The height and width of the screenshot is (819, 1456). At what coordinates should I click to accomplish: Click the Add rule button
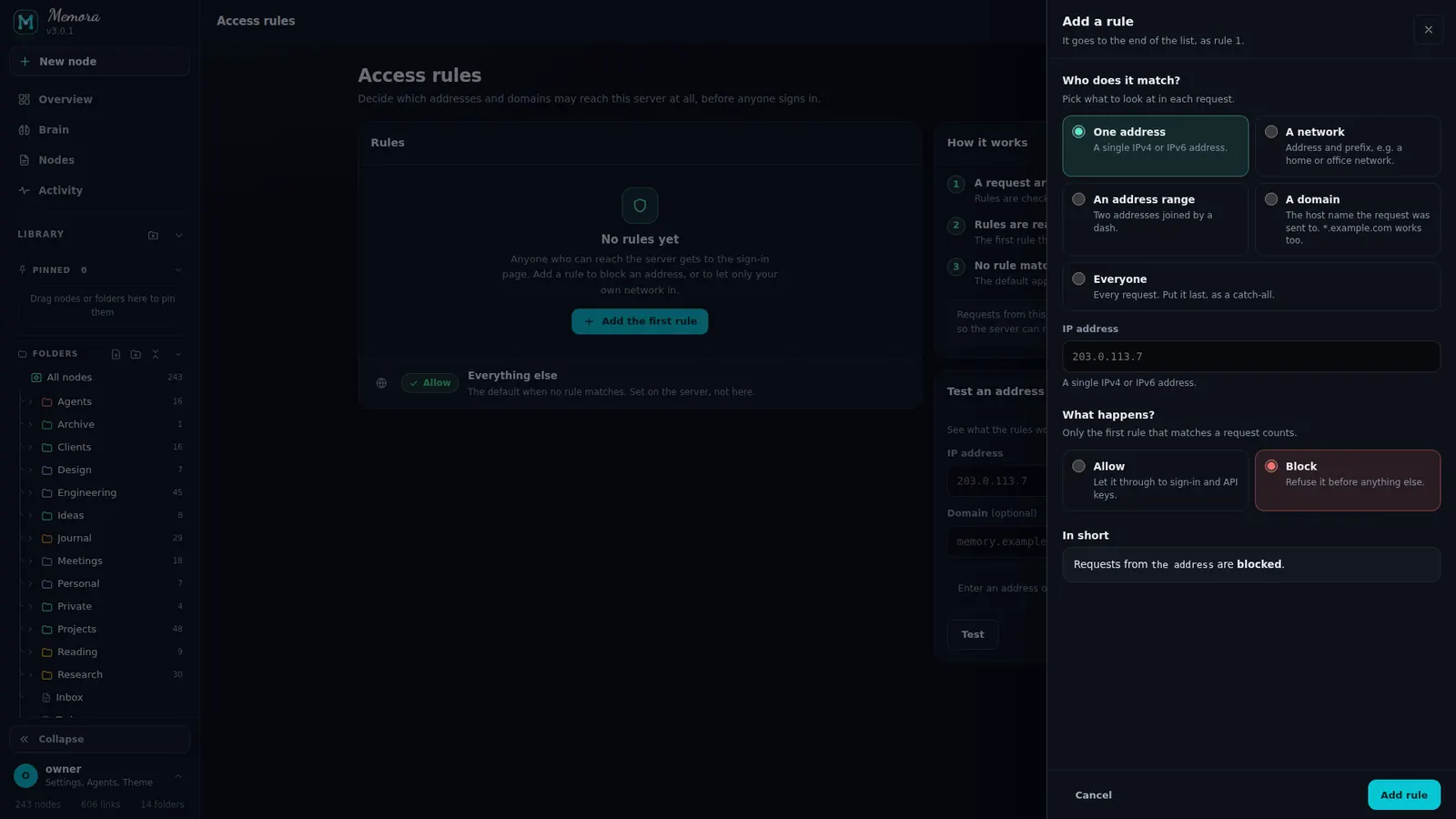click(x=1403, y=795)
